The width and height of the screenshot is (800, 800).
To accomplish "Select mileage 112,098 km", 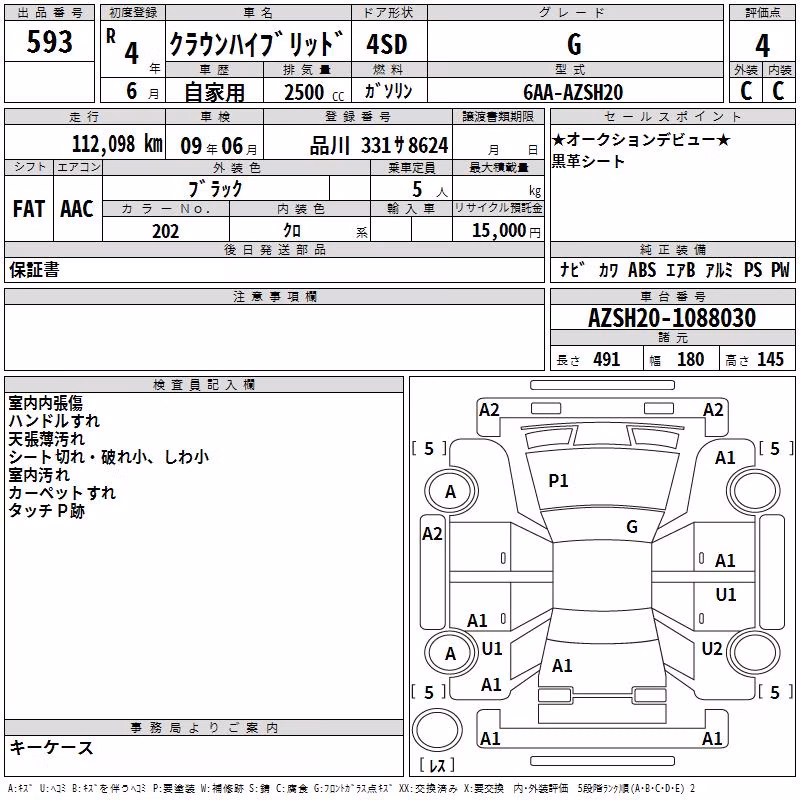I will [x=117, y=144].
